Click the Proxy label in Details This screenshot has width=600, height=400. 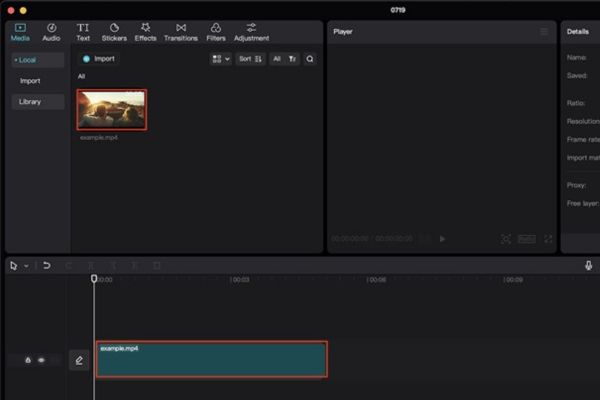[x=576, y=185]
